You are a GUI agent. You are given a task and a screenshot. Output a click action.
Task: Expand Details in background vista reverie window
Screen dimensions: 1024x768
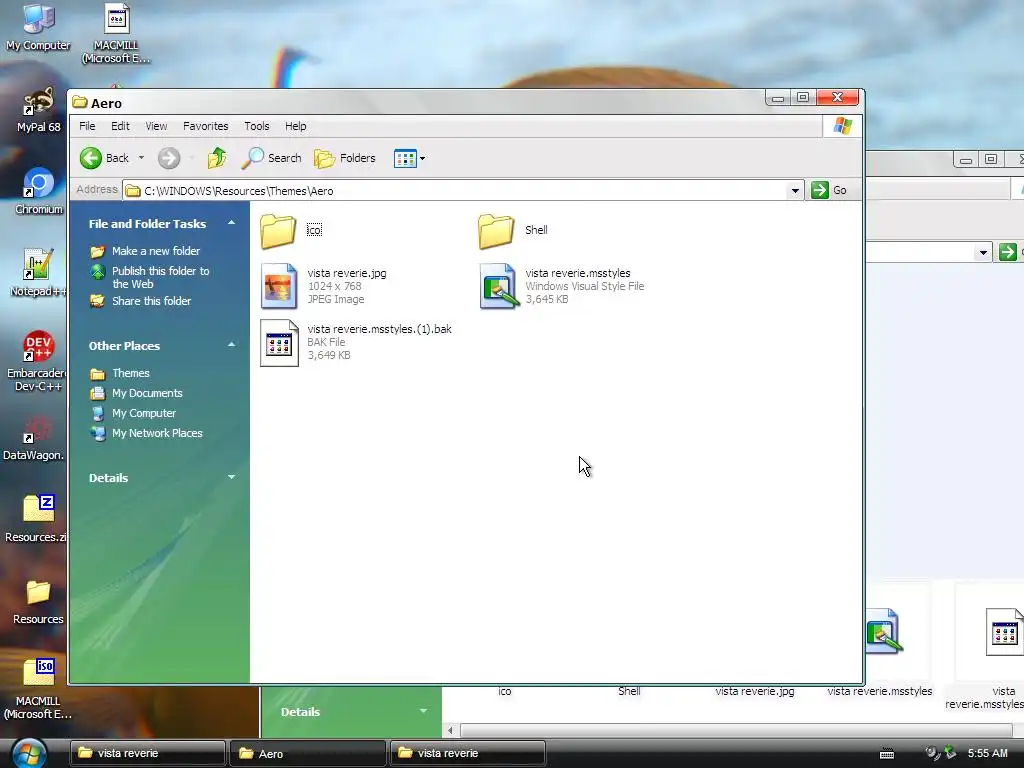click(x=423, y=711)
